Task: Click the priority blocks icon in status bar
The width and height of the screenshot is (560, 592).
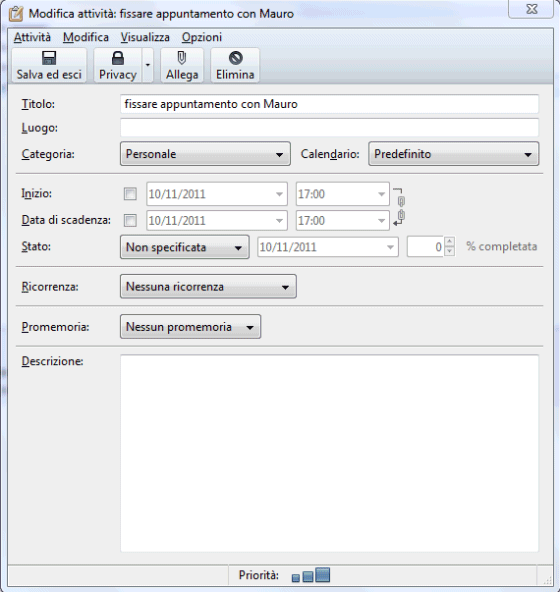Action: [x=311, y=575]
